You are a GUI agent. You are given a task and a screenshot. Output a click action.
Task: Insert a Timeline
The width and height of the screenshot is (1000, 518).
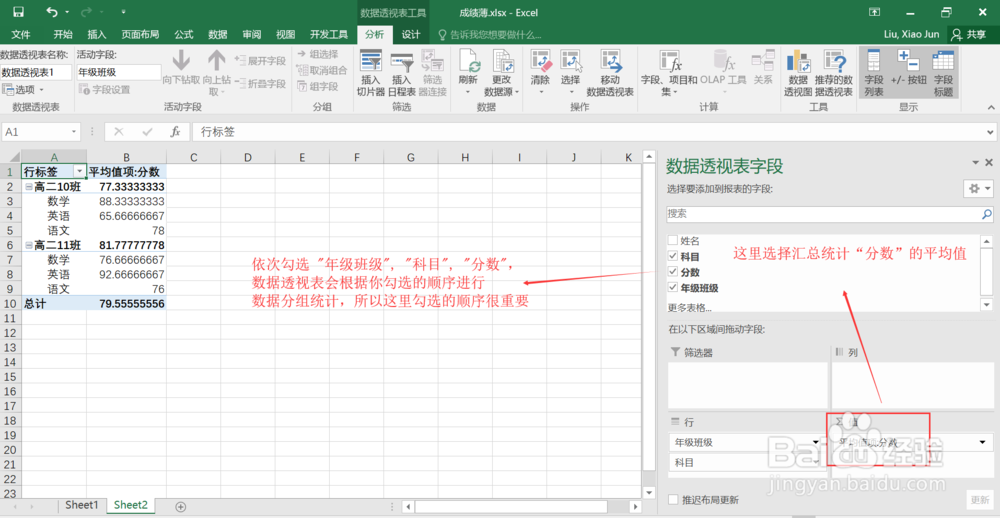tap(401, 73)
